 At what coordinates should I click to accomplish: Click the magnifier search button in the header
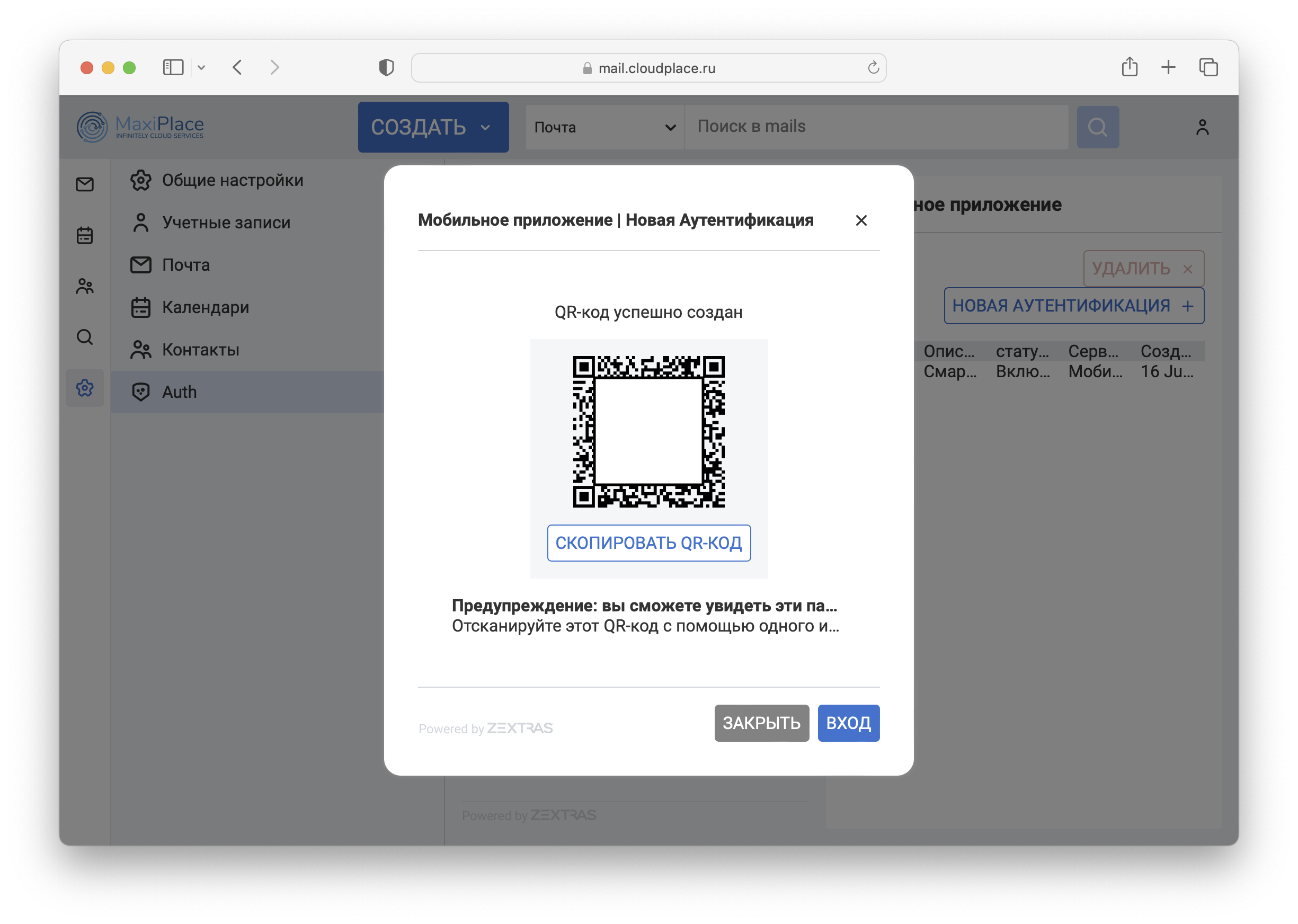[x=1097, y=127]
